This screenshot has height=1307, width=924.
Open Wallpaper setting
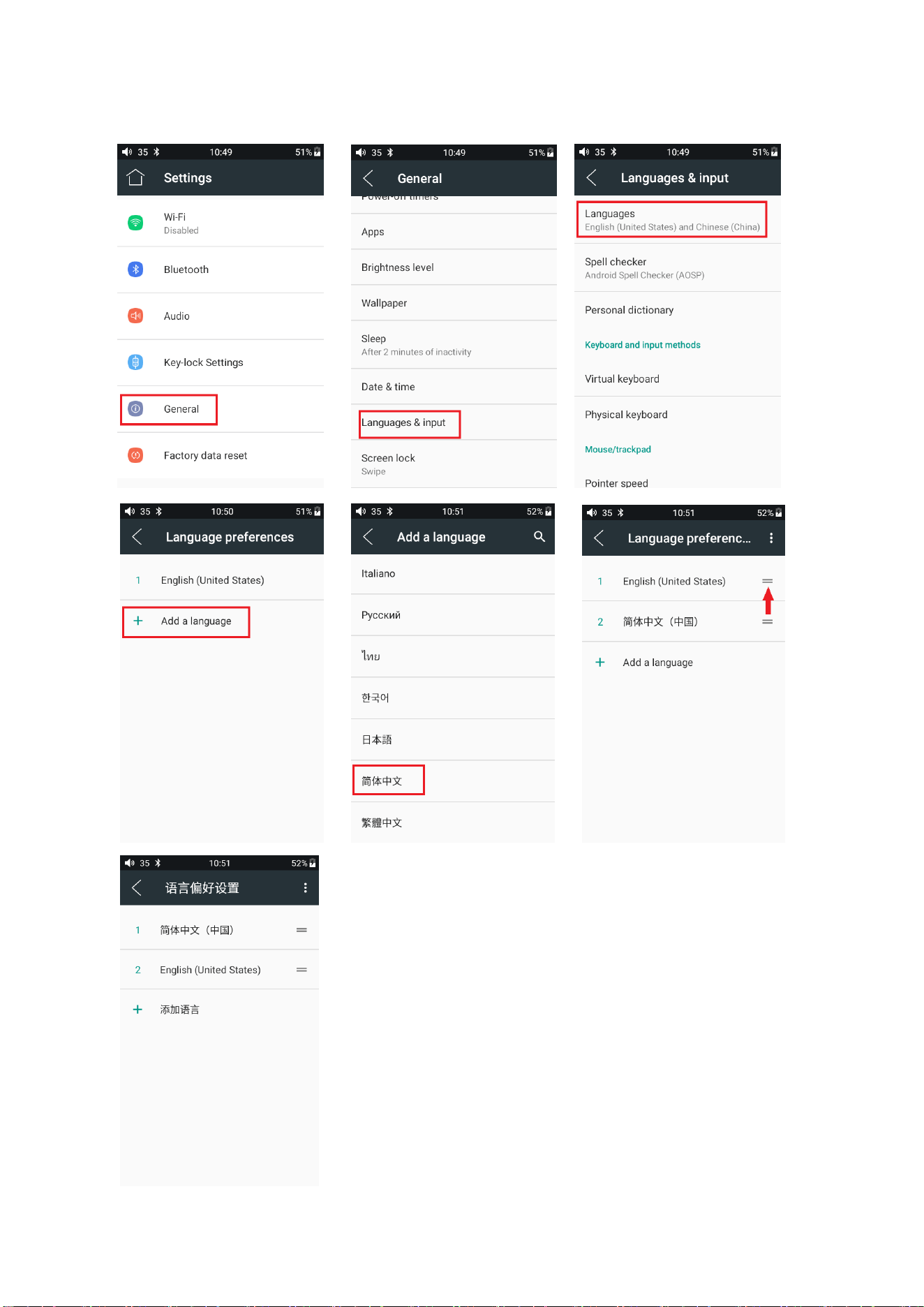454,303
